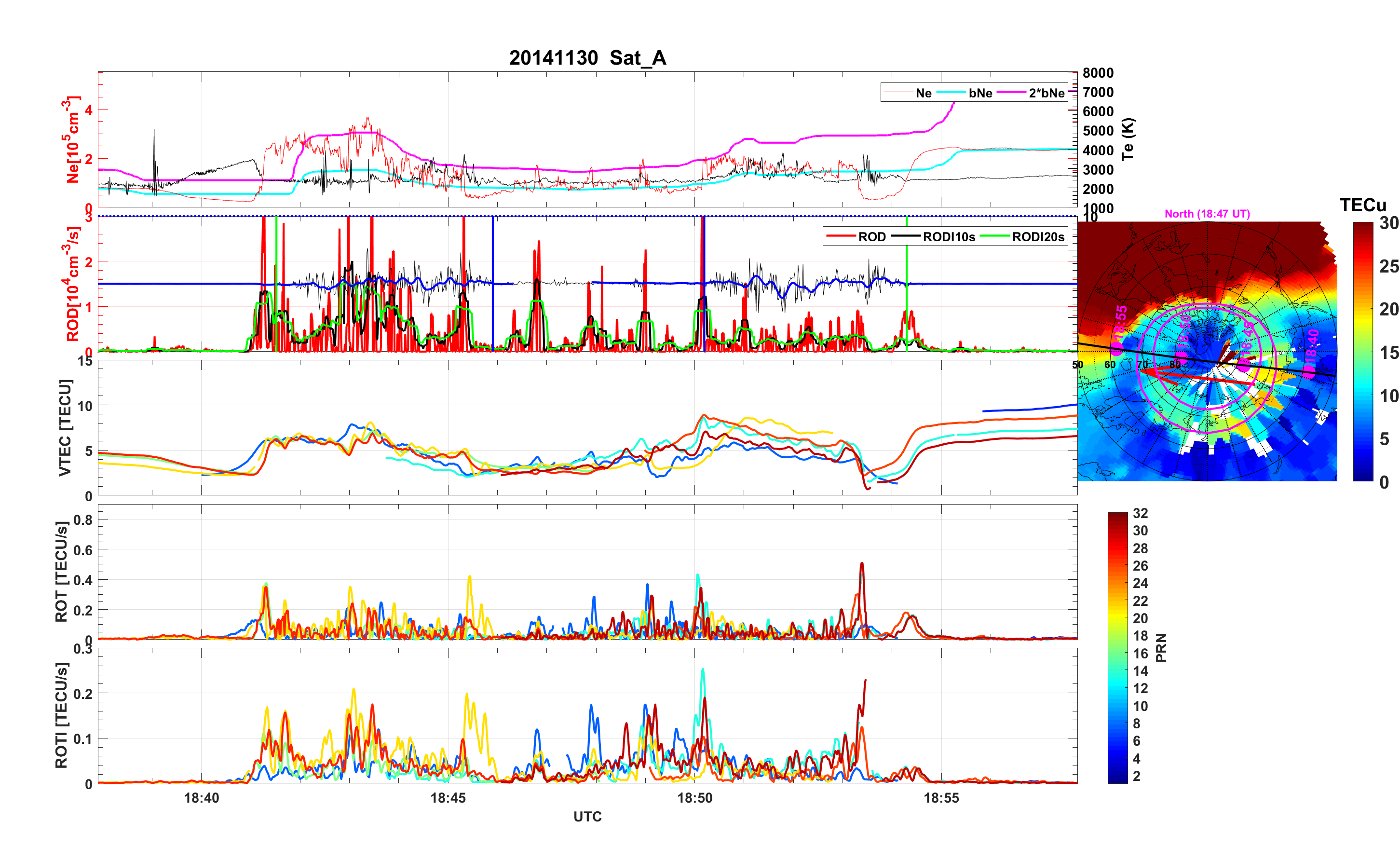Click the plot title 20141130 Sat_A
1400x847 pixels.
(587, 57)
